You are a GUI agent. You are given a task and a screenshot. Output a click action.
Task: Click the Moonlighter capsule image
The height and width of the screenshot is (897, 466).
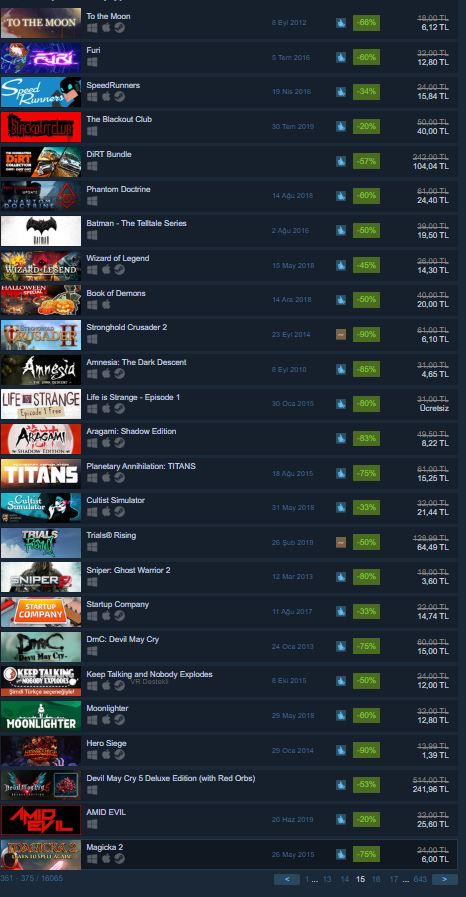(x=41, y=716)
